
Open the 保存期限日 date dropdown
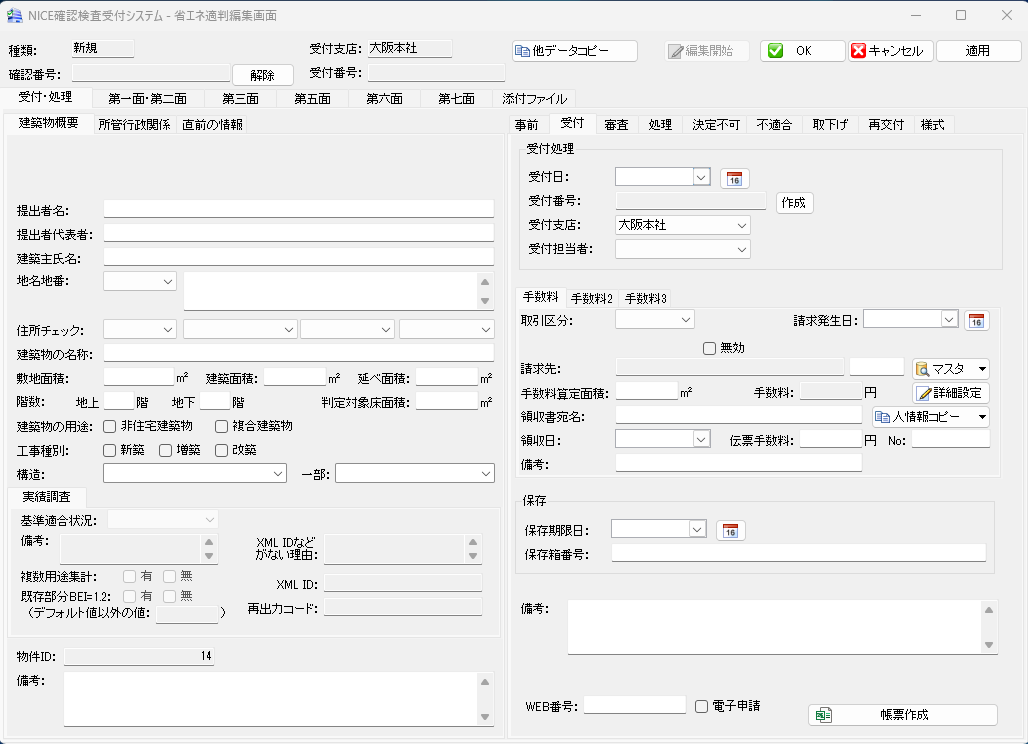pyautogui.click(x=698, y=529)
